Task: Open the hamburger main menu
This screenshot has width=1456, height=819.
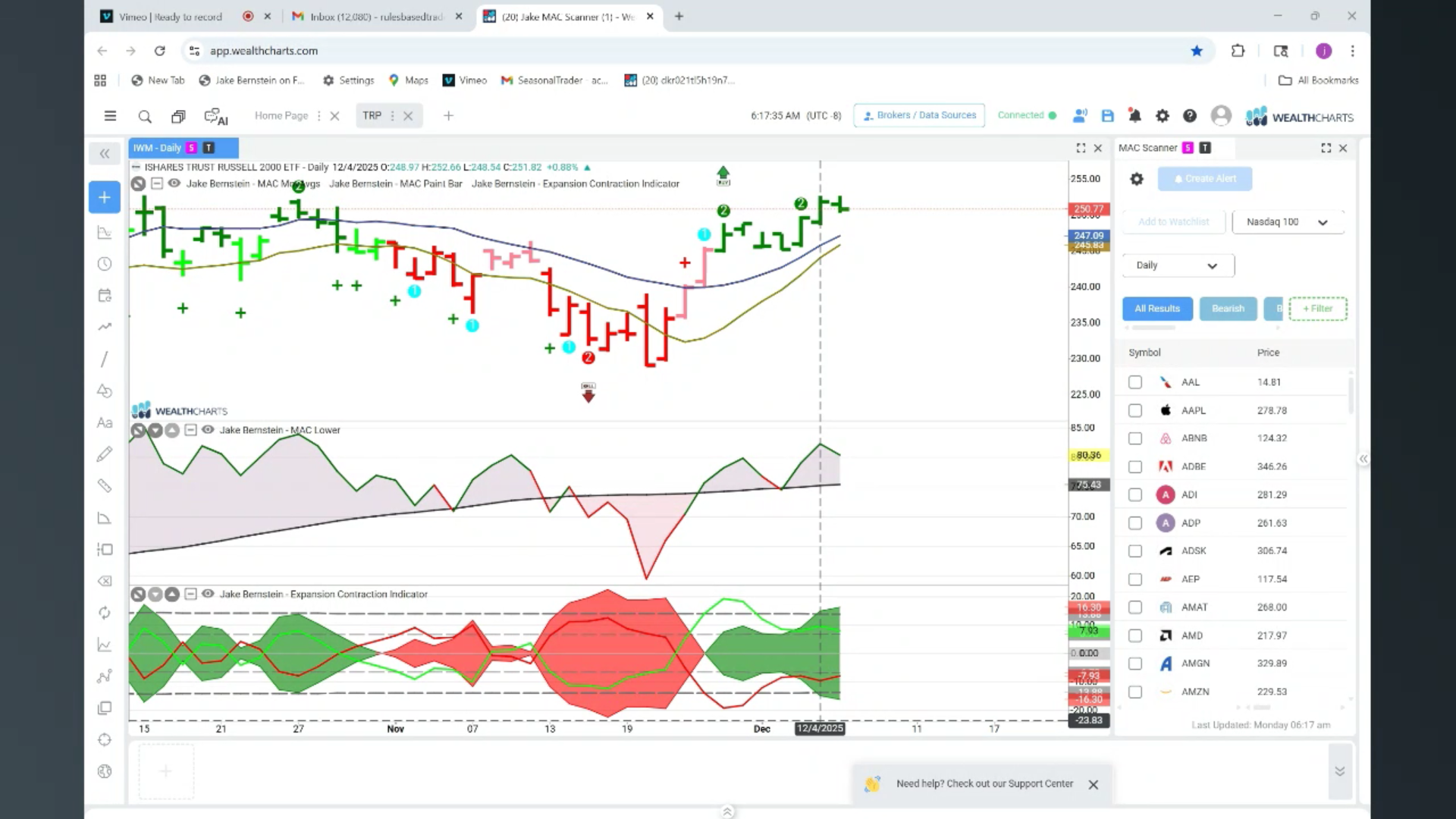Action: pos(110,116)
